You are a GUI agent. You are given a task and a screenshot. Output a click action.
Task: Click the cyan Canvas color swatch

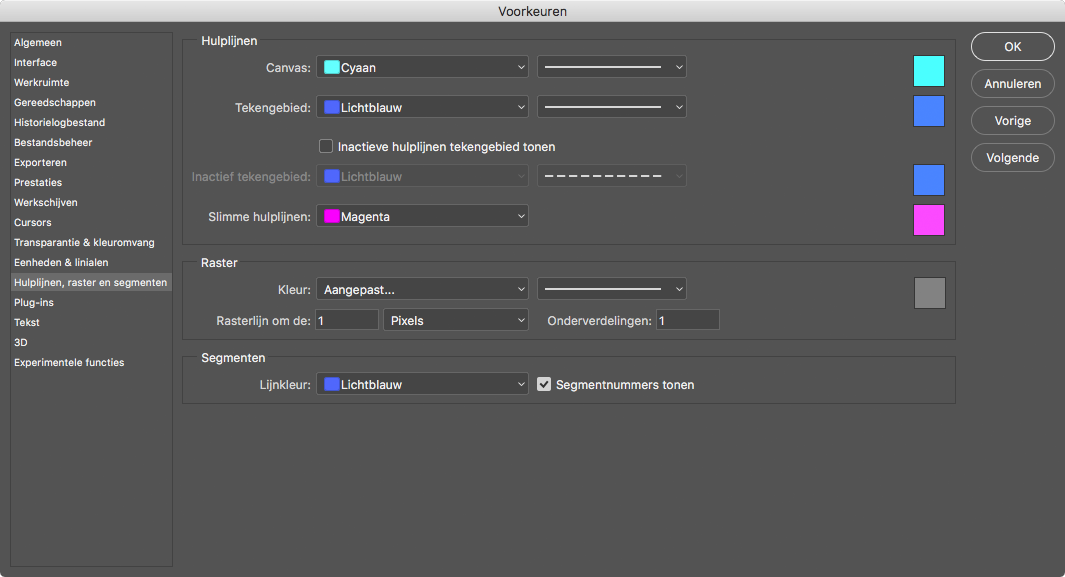click(928, 71)
